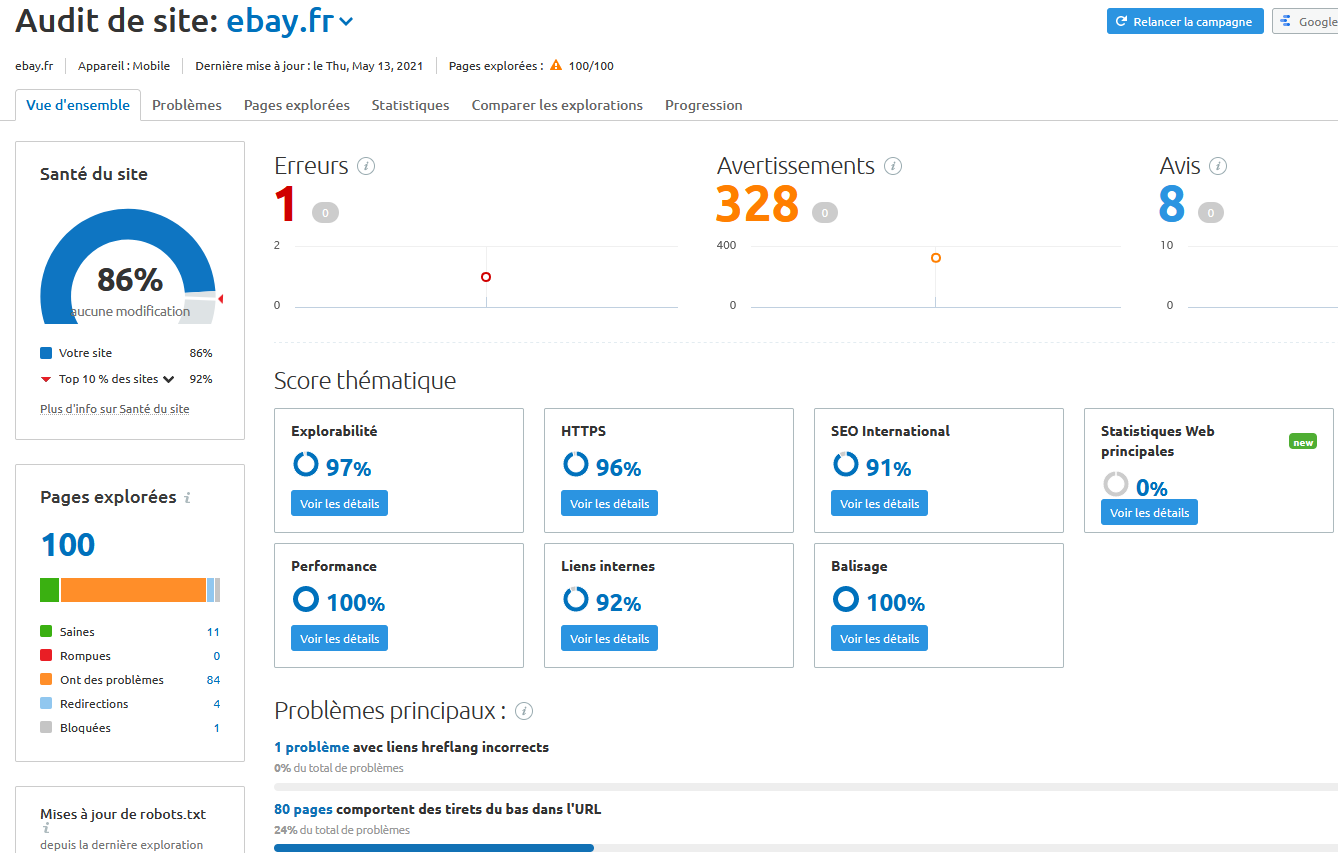Click the Statistiques Web 0% ring icon

tap(1115, 485)
